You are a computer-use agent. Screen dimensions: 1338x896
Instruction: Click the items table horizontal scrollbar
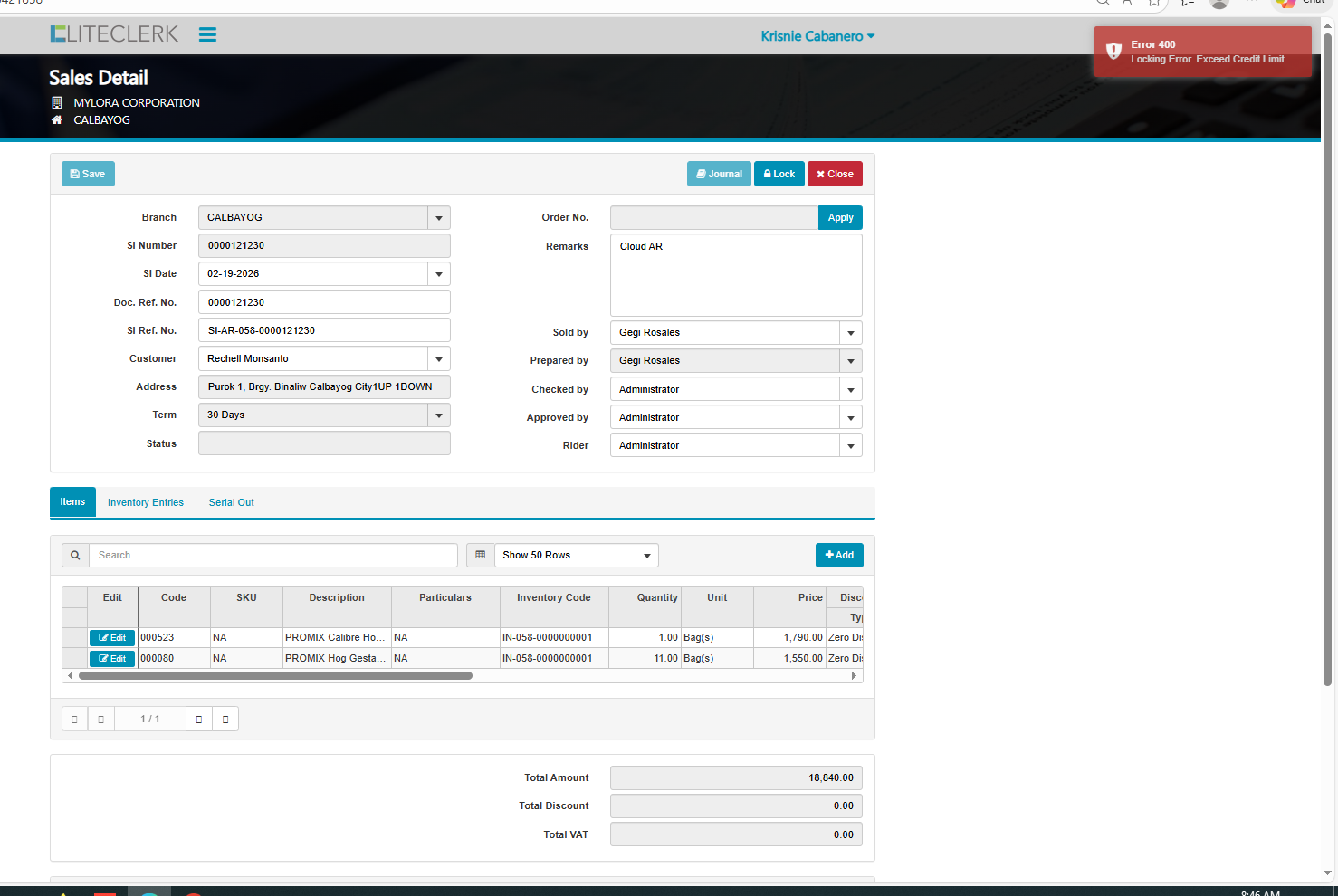click(x=275, y=675)
